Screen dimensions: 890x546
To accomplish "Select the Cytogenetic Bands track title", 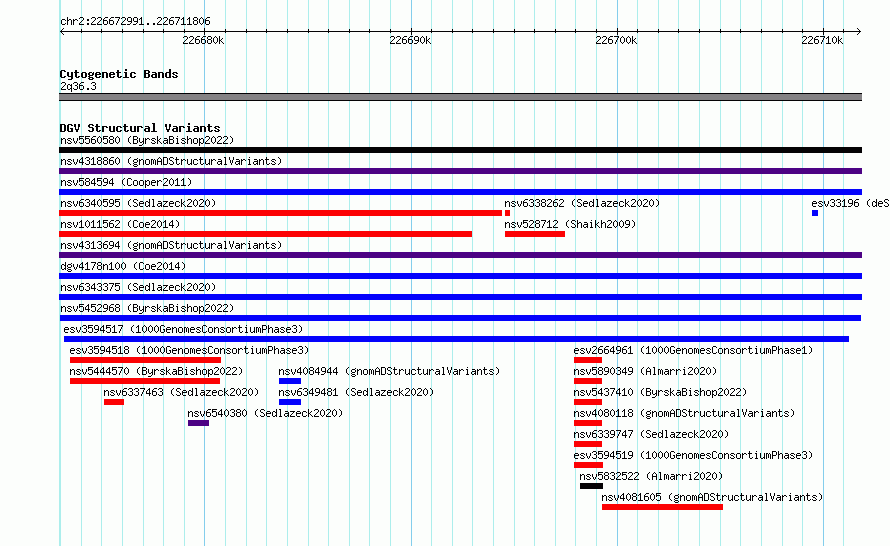I will pyautogui.click(x=119, y=74).
